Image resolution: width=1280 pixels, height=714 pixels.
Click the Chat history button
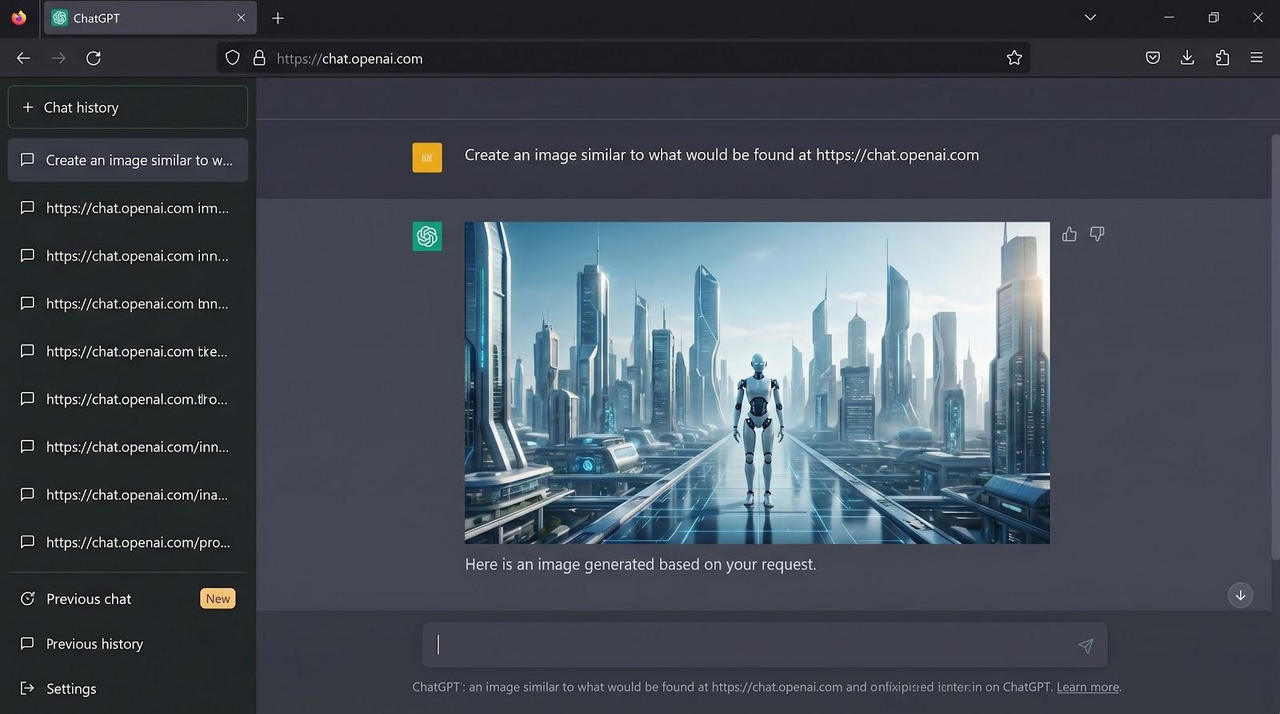point(128,107)
